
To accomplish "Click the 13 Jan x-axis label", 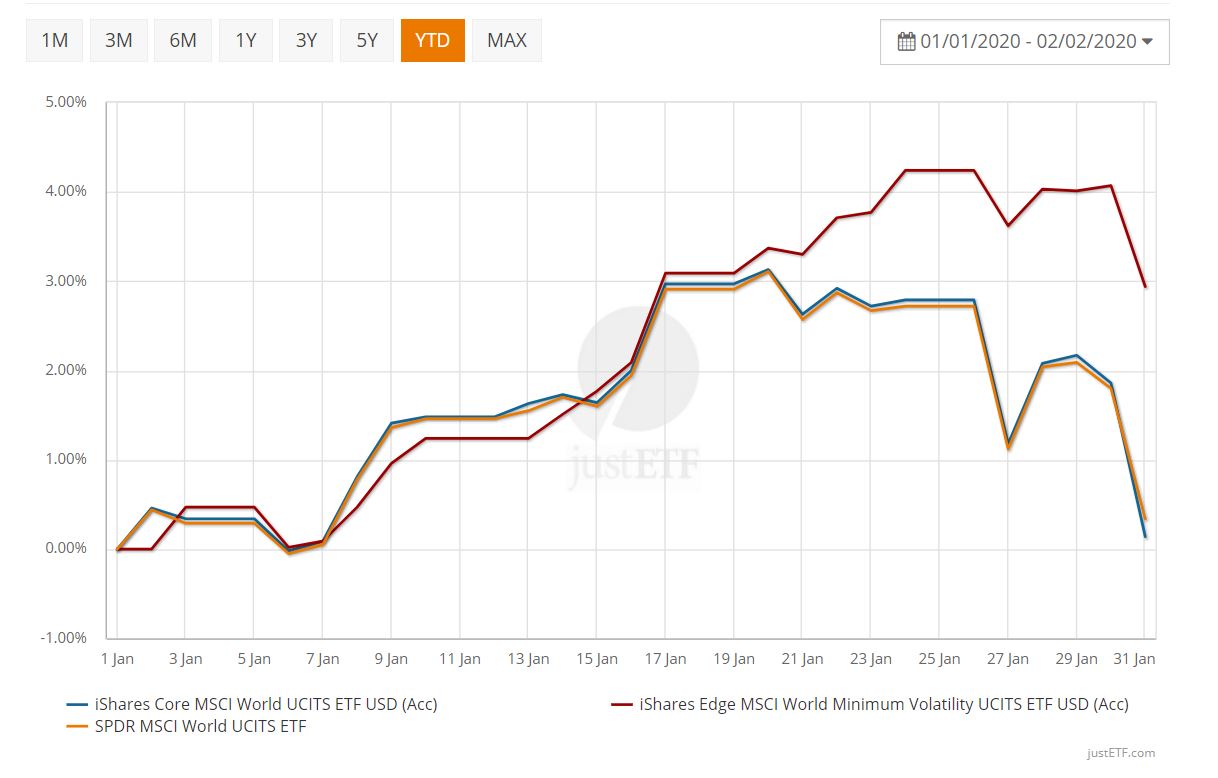I will [528, 659].
